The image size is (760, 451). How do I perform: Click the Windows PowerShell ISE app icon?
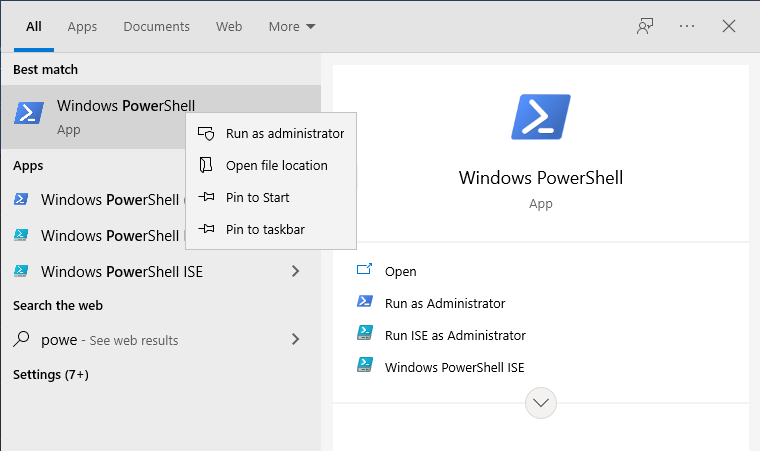pyautogui.click(x=21, y=271)
